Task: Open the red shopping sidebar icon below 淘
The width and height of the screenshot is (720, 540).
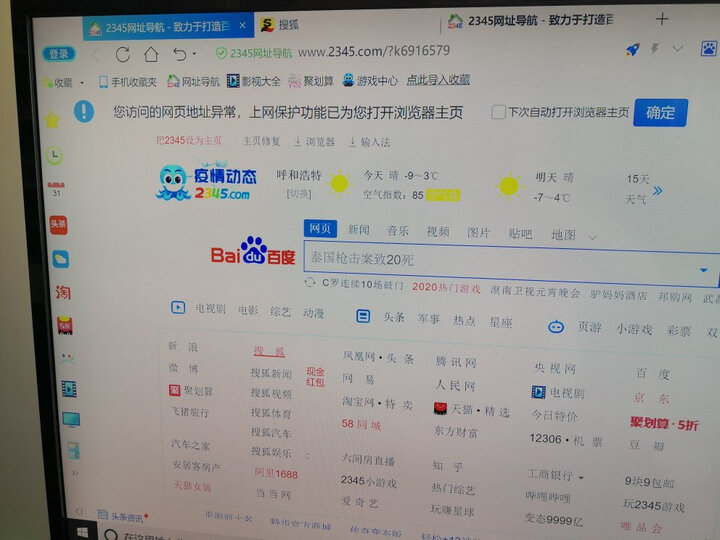Action: (65, 326)
